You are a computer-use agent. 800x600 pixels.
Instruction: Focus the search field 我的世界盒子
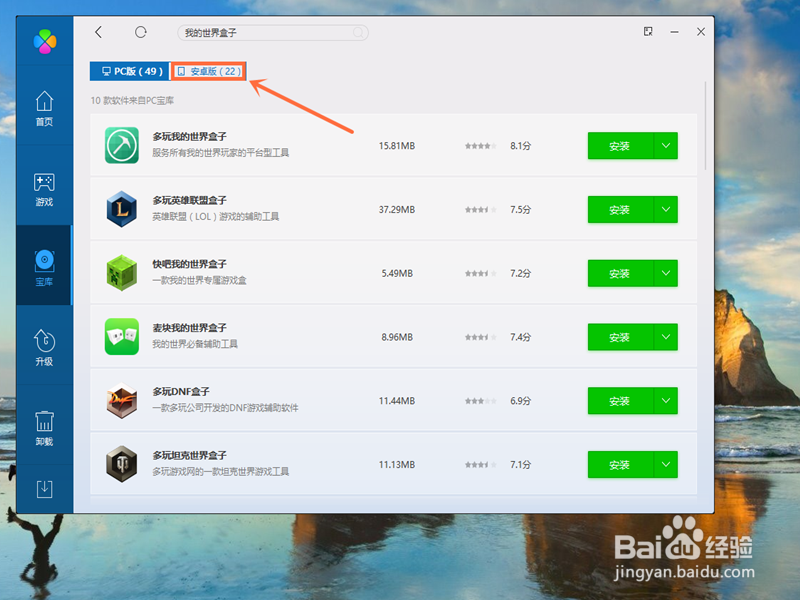click(x=272, y=33)
